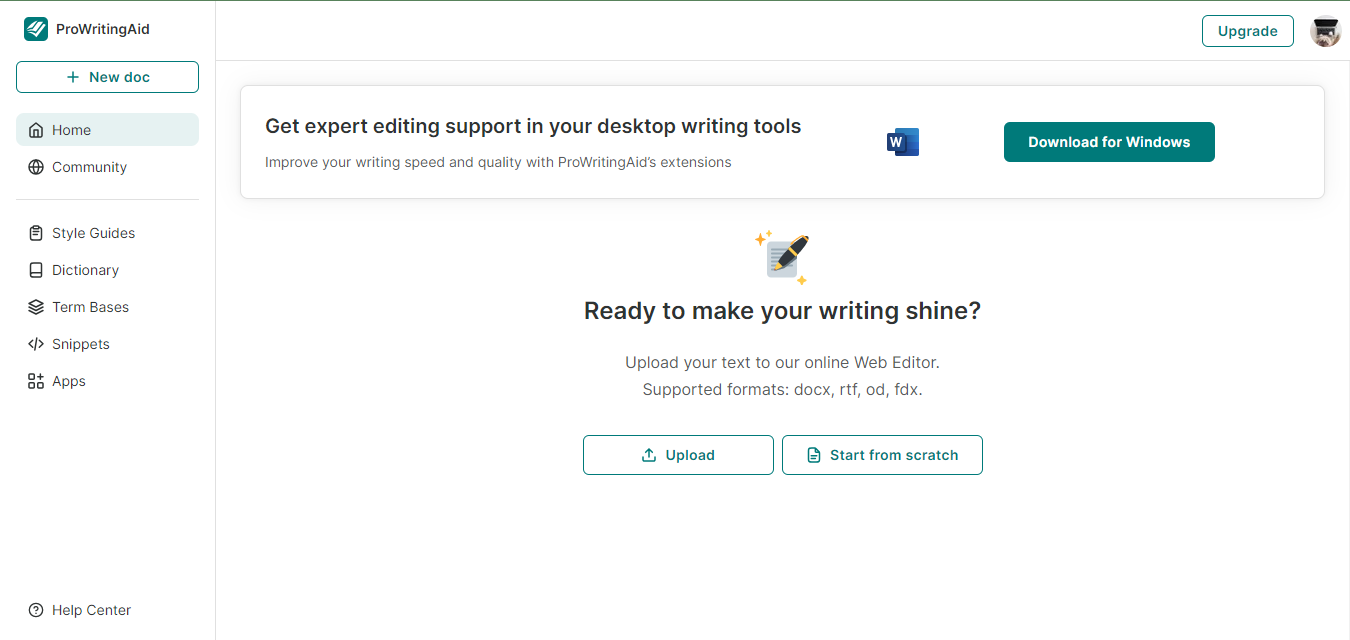The image size is (1350, 640).
Task: Open Term Bases via its layers icon
Action: [x=36, y=307]
